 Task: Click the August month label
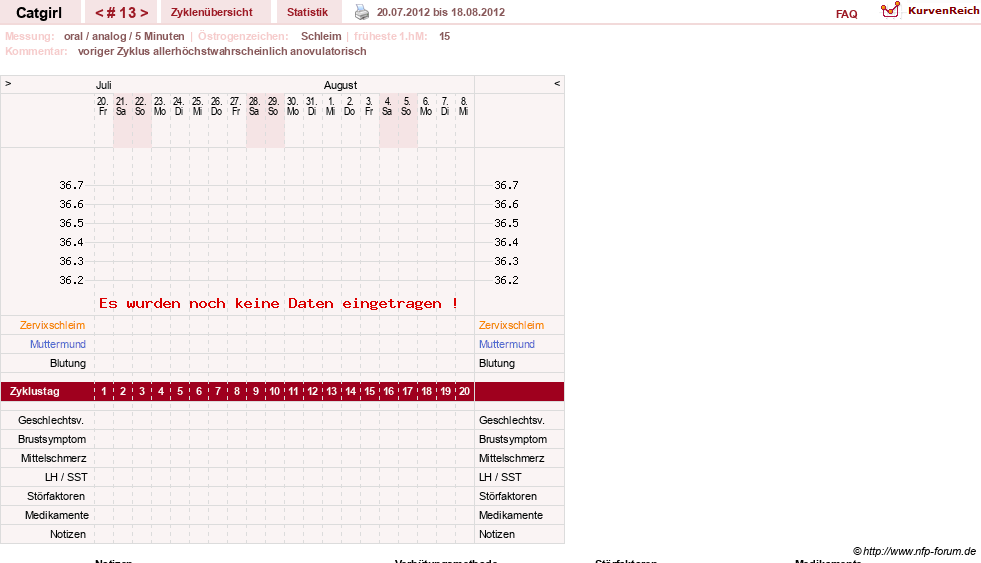[x=340, y=85]
